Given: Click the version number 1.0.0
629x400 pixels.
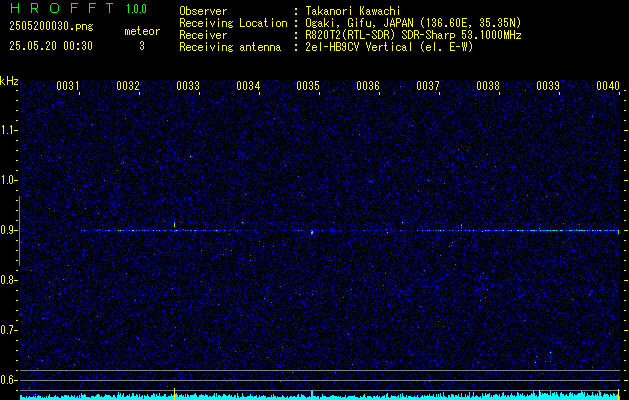Looking at the screenshot, I should click(x=136, y=9).
